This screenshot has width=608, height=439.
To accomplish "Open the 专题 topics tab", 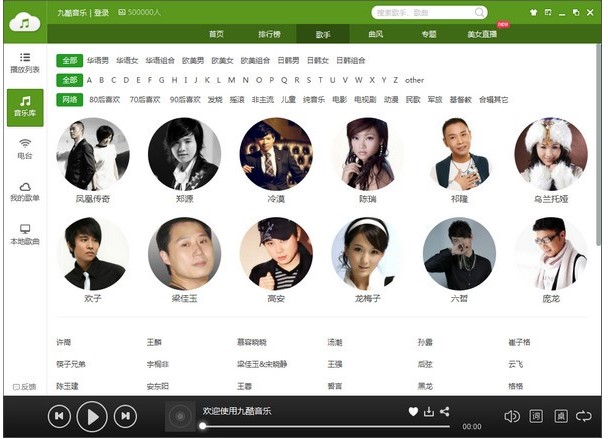I will point(429,34).
